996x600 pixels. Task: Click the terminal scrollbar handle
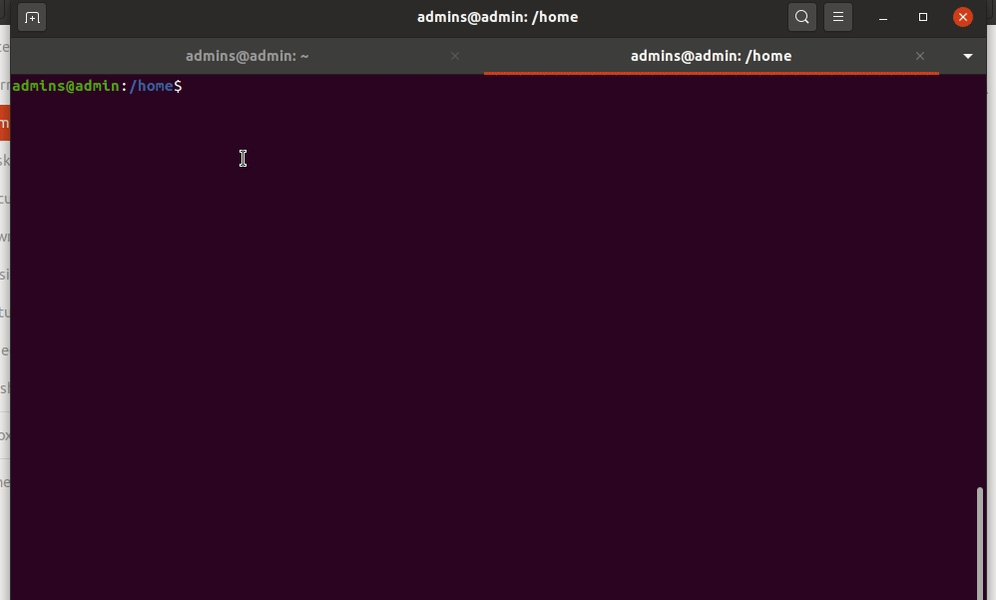point(979,543)
